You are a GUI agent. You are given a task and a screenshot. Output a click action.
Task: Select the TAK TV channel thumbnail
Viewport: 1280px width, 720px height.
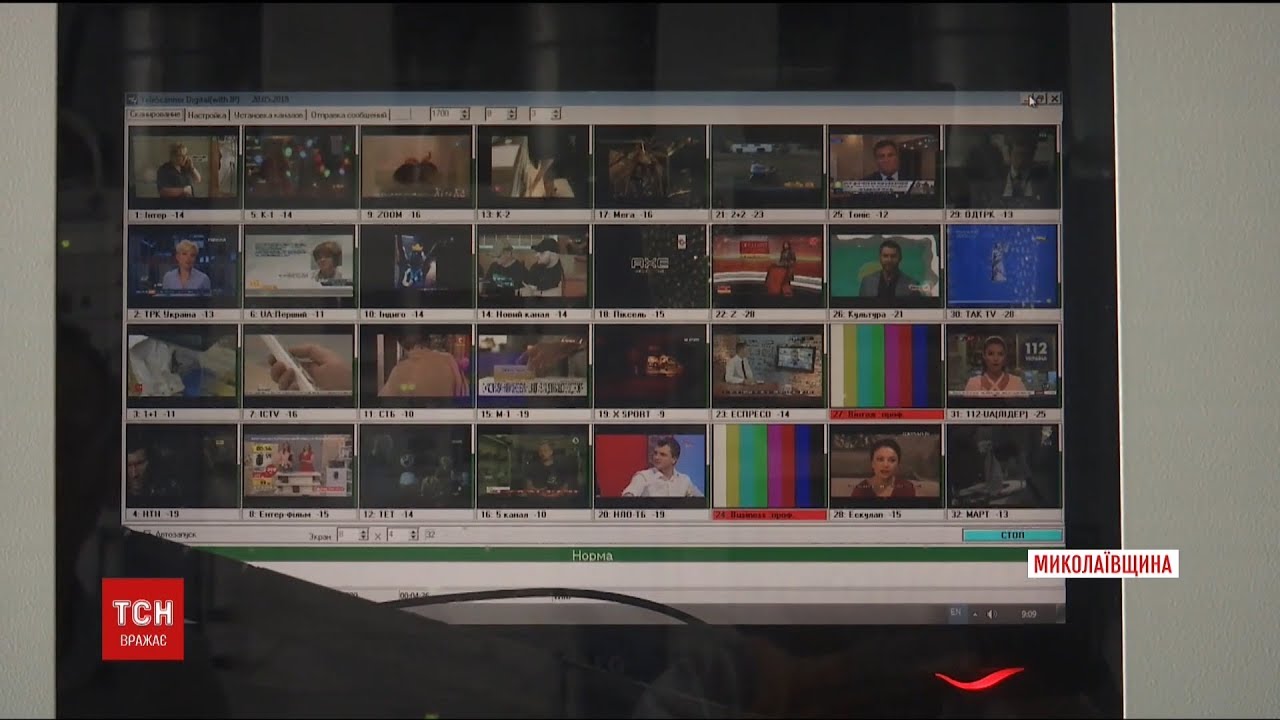[1002, 266]
